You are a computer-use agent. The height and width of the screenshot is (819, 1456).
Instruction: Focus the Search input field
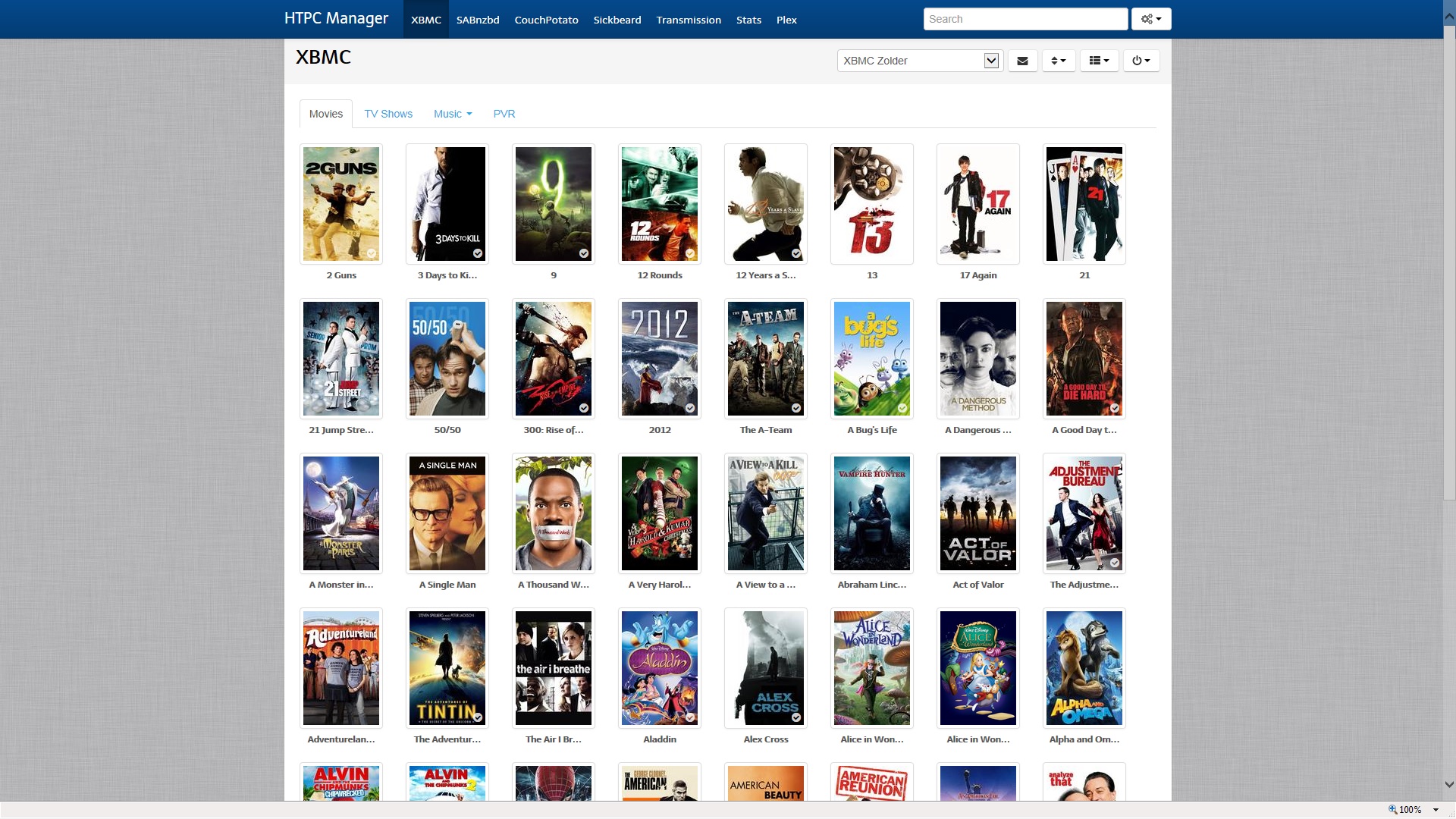pos(1025,19)
